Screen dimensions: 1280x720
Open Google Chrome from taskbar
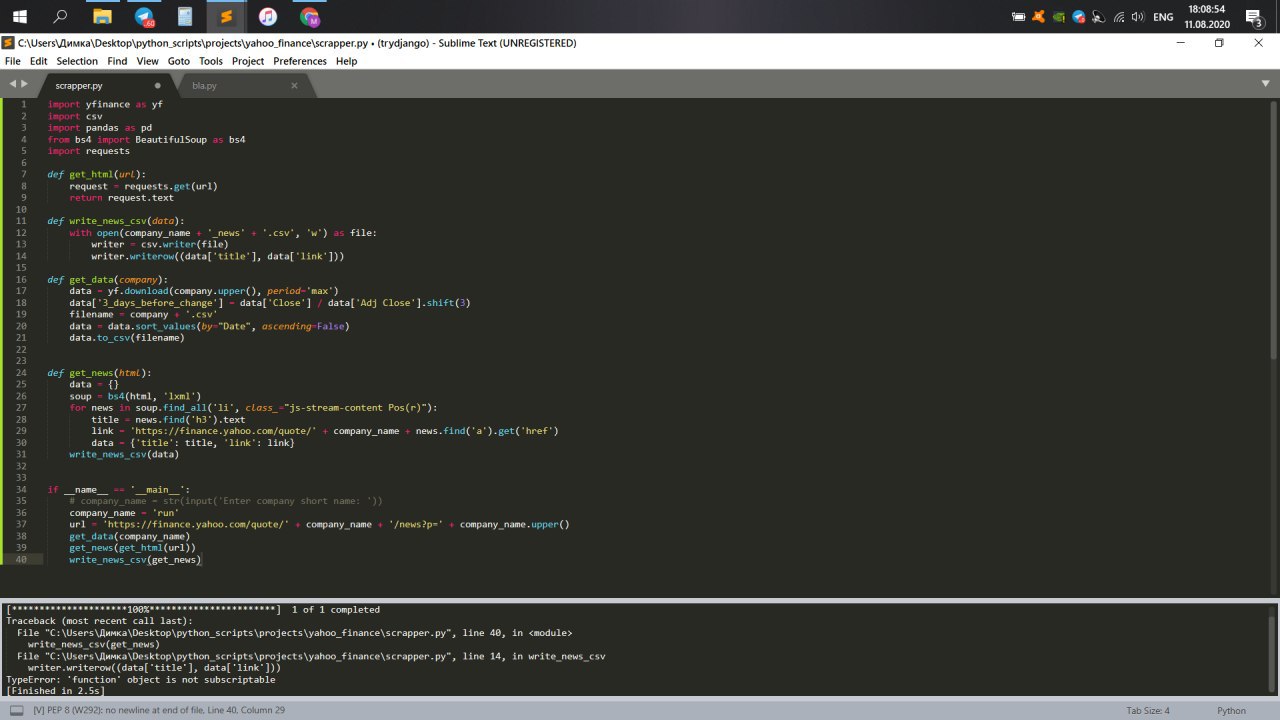pyautogui.click(x=309, y=16)
